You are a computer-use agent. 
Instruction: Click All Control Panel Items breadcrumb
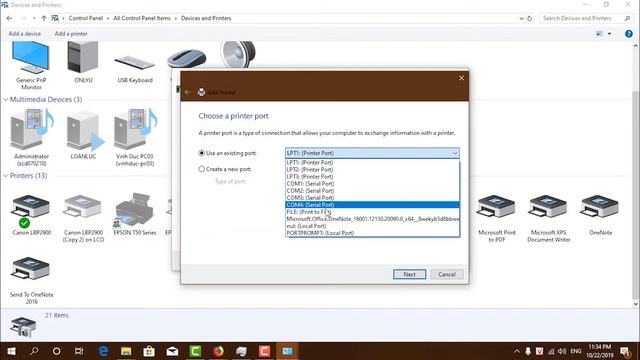coord(142,18)
